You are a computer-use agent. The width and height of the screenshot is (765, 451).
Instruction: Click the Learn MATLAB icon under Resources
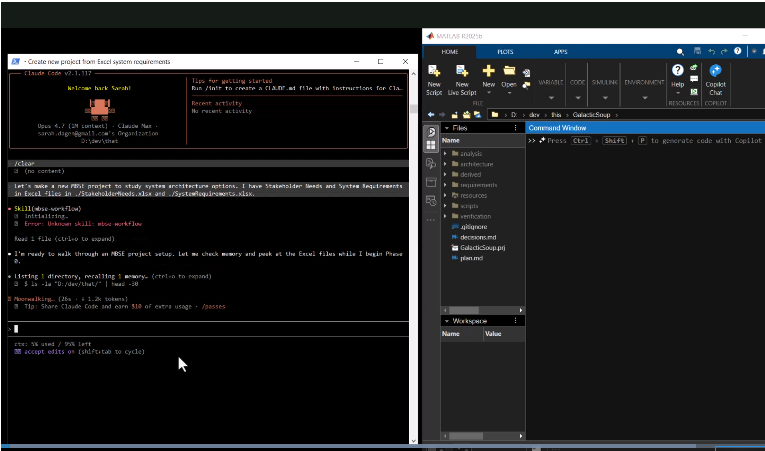coord(694,91)
